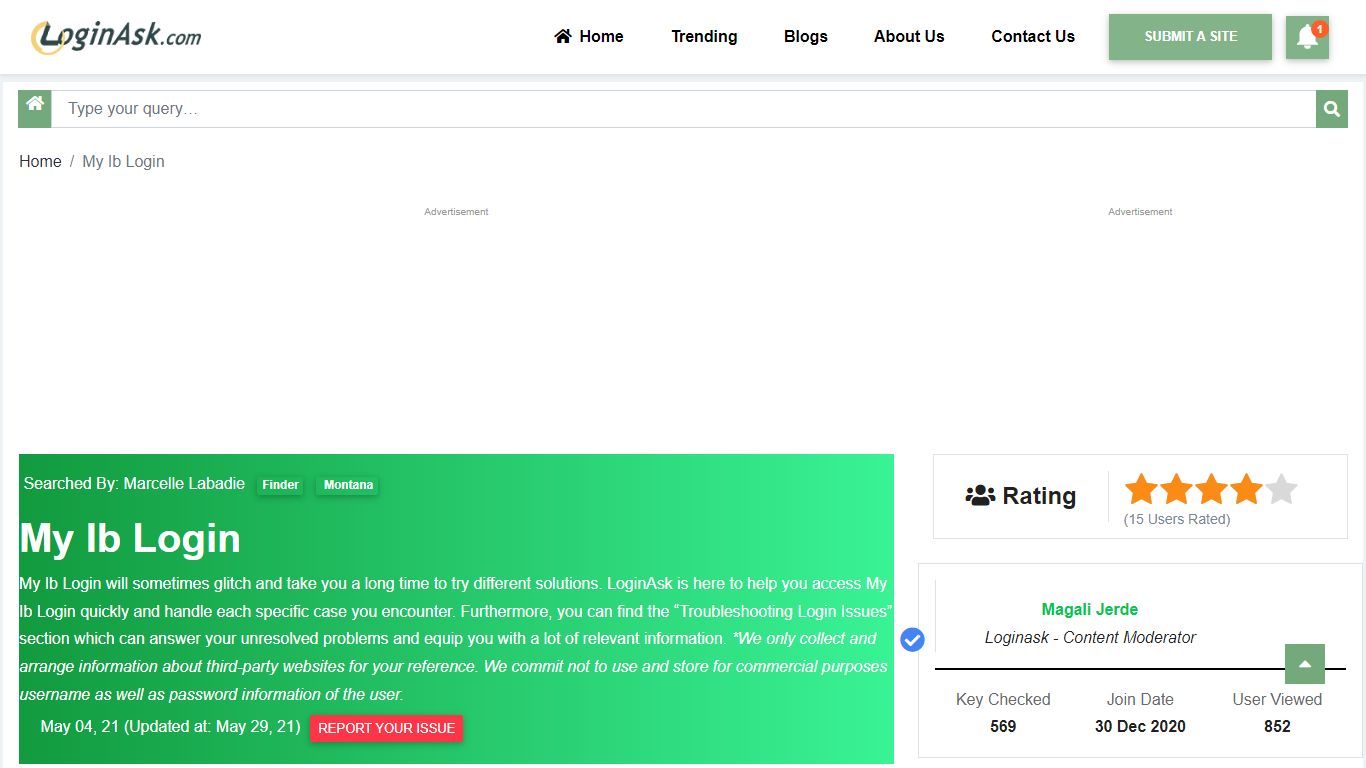Click the LoginAsk.com logo
Screen dimensions: 1366x768
click(116, 37)
